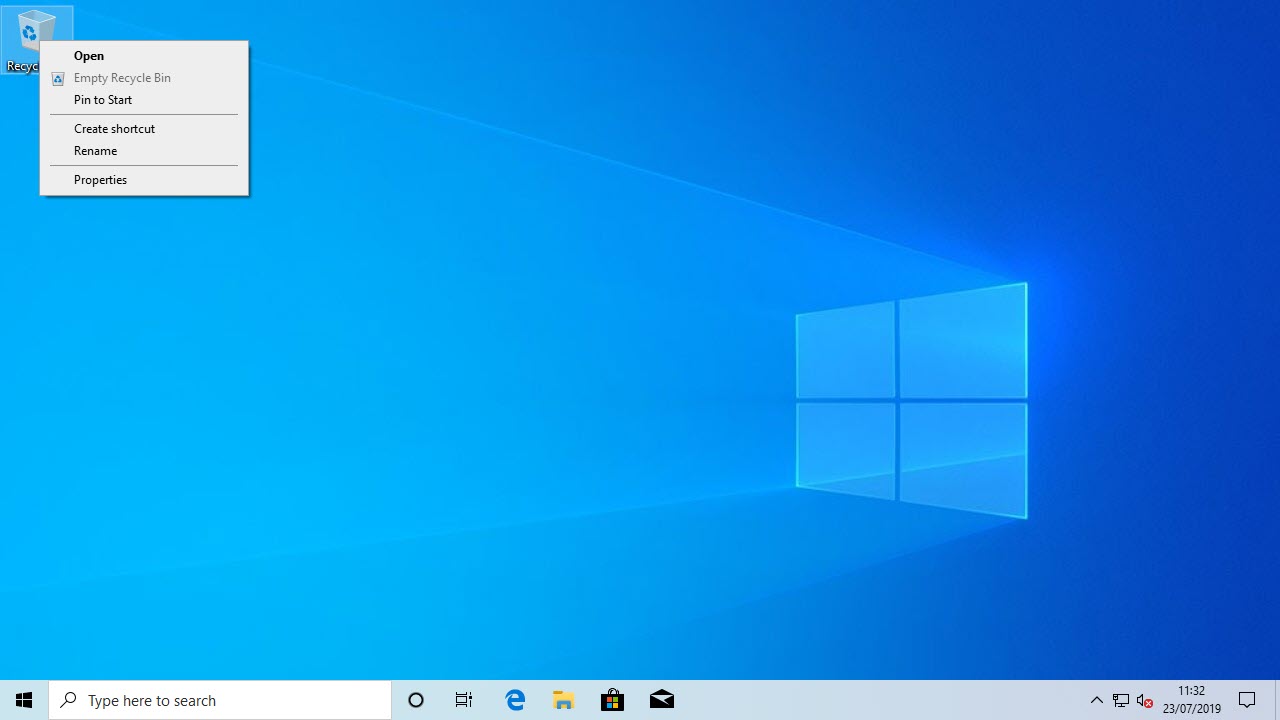This screenshot has height=720, width=1280.
Task: Click the 'Type here to search' box
Action: (220, 700)
